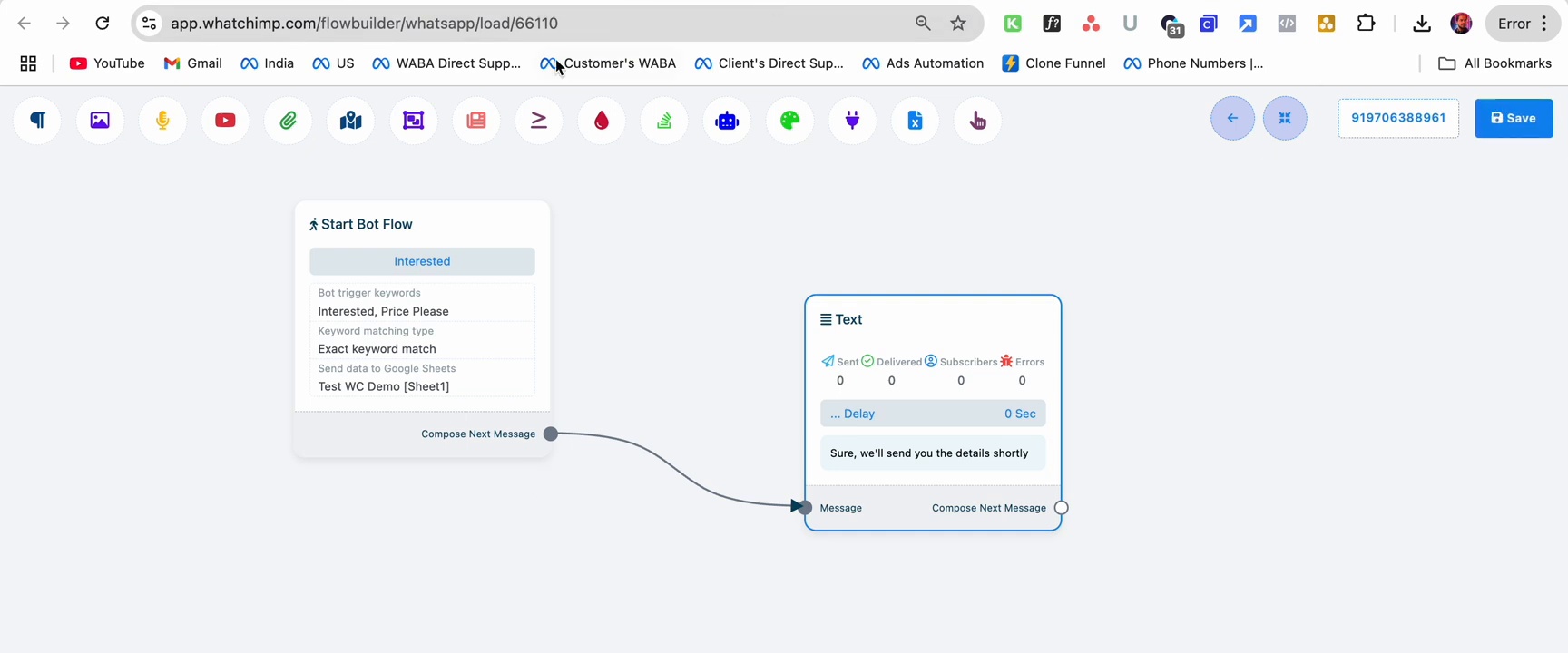The height and width of the screenshot is (653, 1568).
Task: Click the browser address bar URL
Action: (364, 24)
